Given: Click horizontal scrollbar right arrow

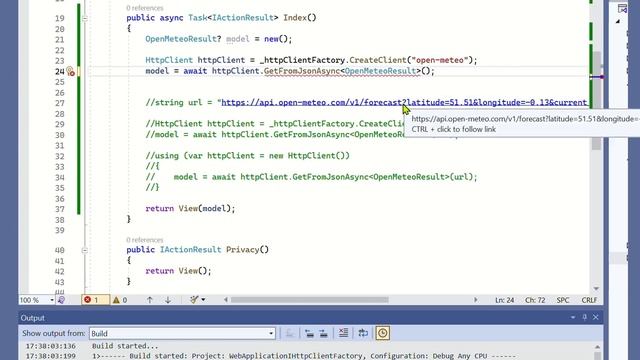Looking at the screenshot, I should [x=476, y=300].
